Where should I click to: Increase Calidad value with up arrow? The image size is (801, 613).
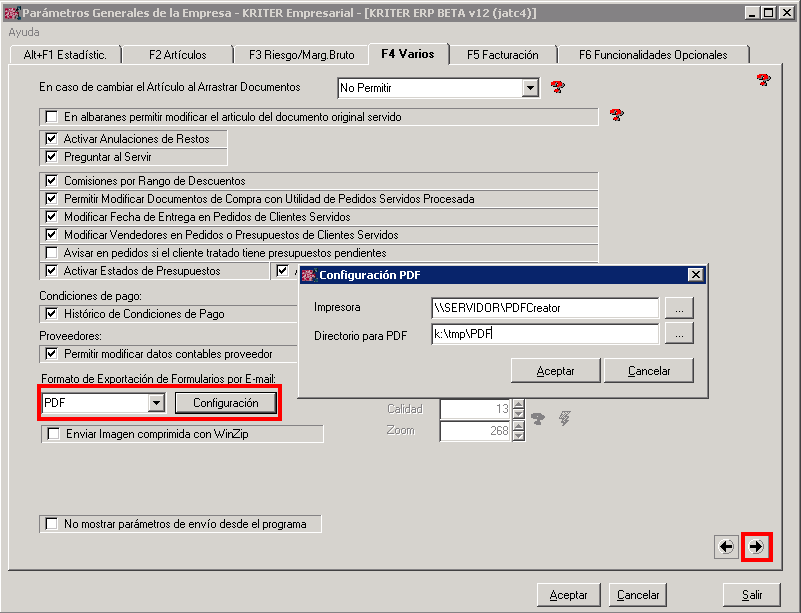click(519, 404)
